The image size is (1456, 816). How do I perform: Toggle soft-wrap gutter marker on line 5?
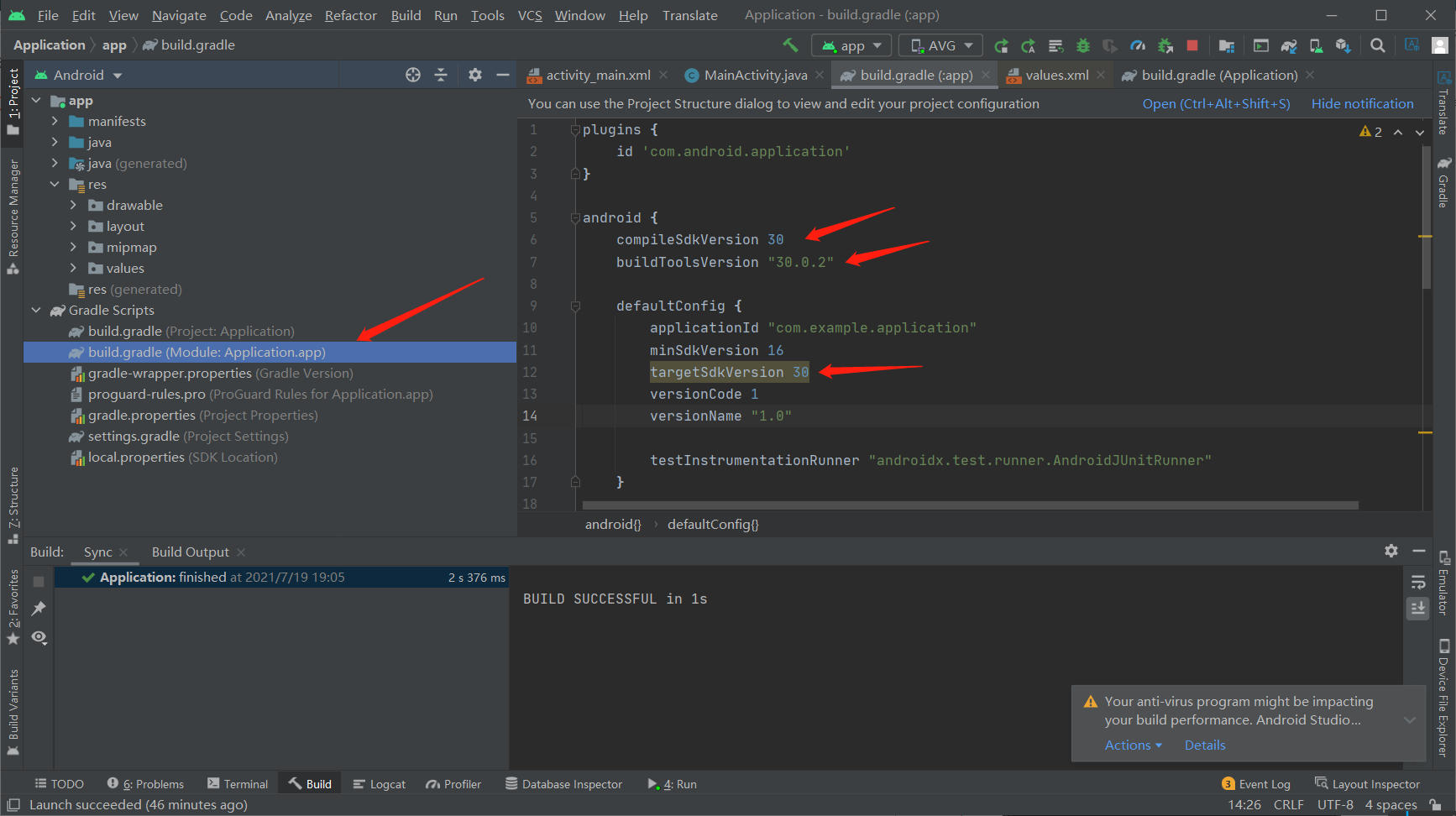click(x=576, y=217)
